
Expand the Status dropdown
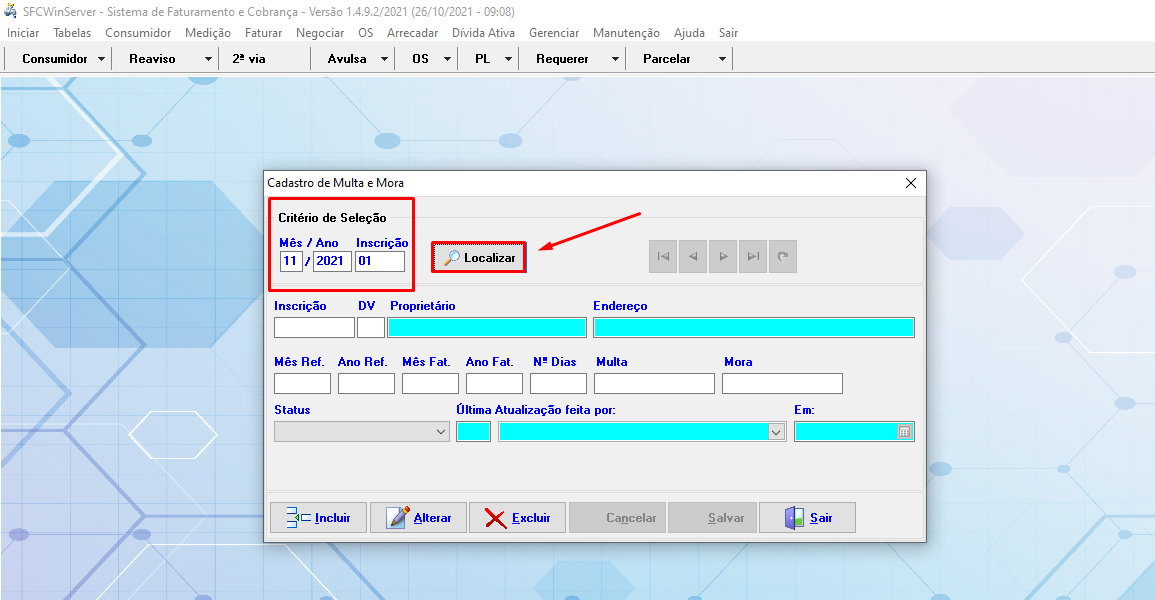(x=441, y=432)
